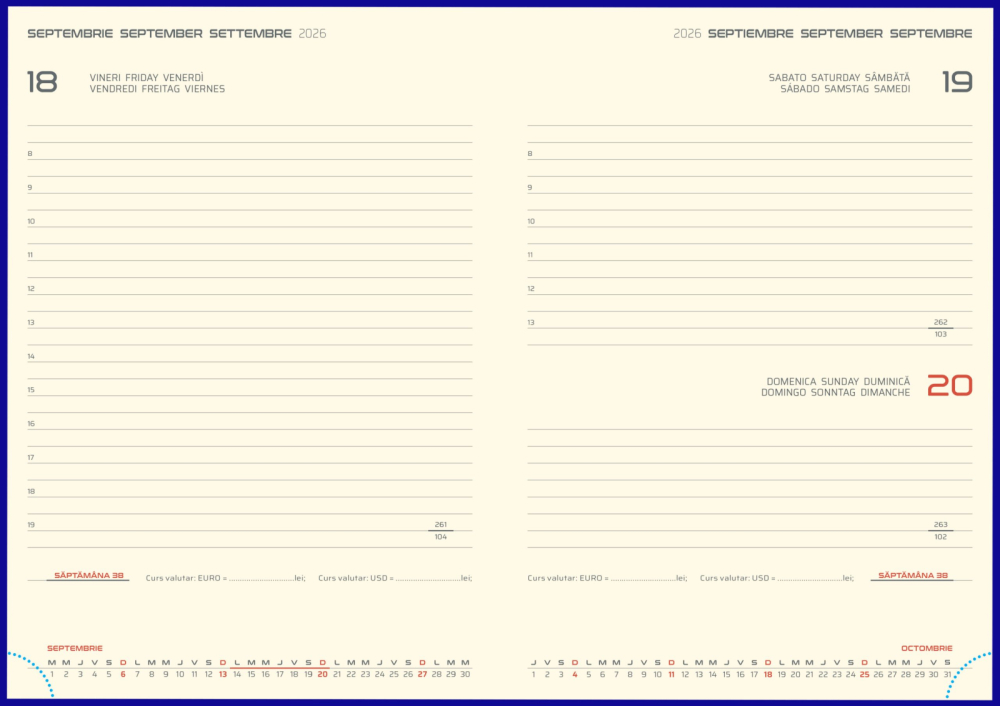
Task: Click red date 4 in October mini calendar
Action: (x=574, y=673)
